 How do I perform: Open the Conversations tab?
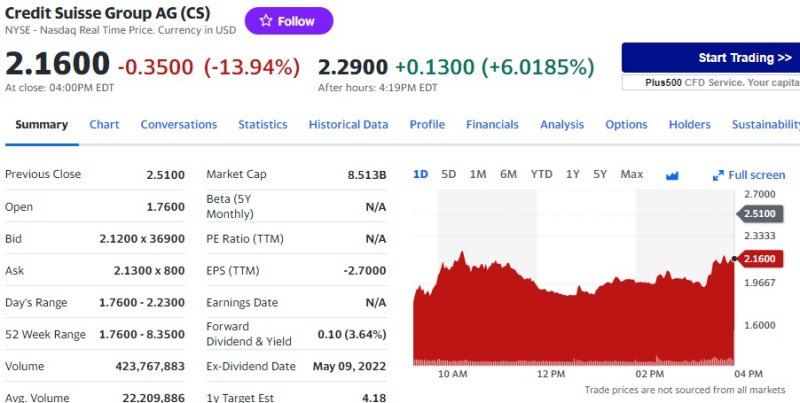(178, 125)
